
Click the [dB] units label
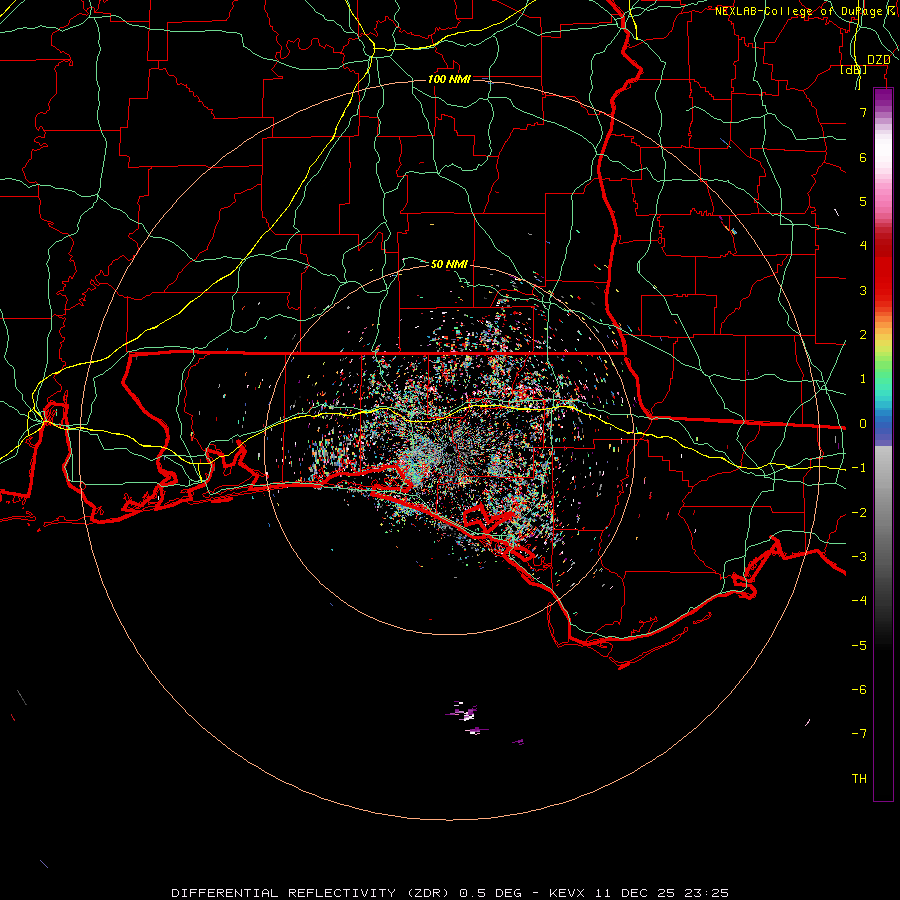coord(853,69)
